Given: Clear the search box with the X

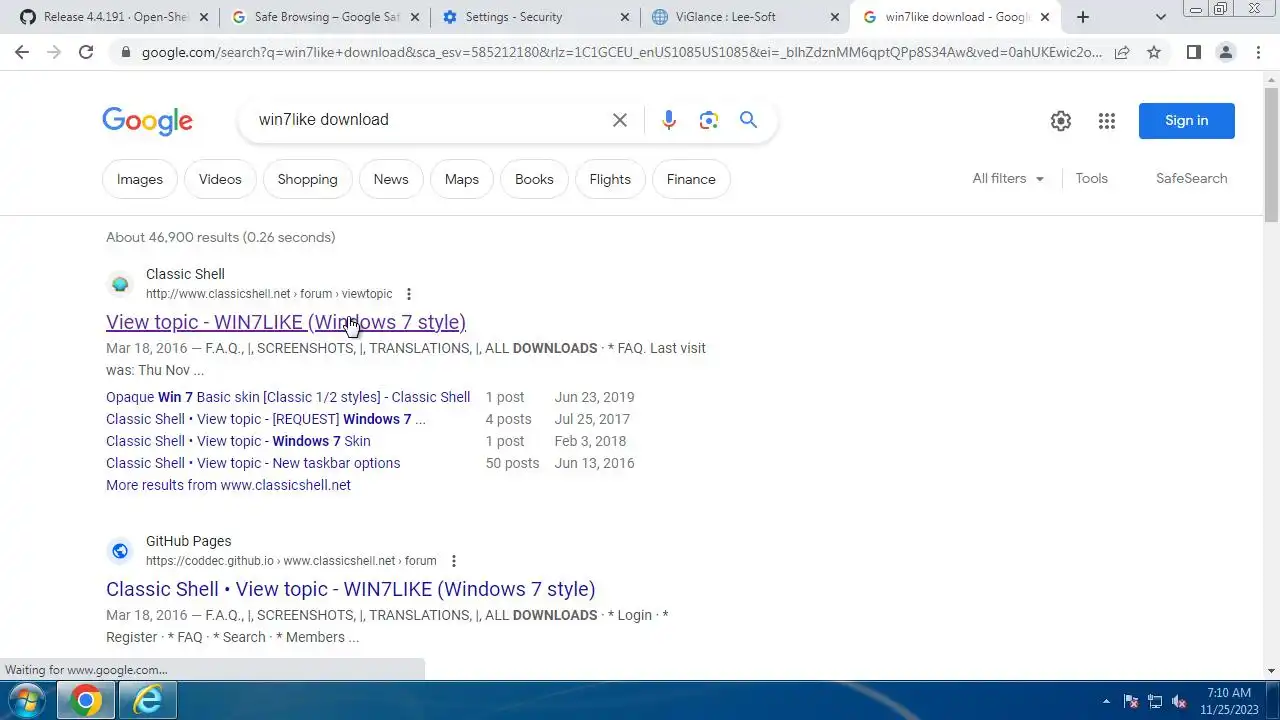Looking at the screenshot, I should tap(620, 120).
